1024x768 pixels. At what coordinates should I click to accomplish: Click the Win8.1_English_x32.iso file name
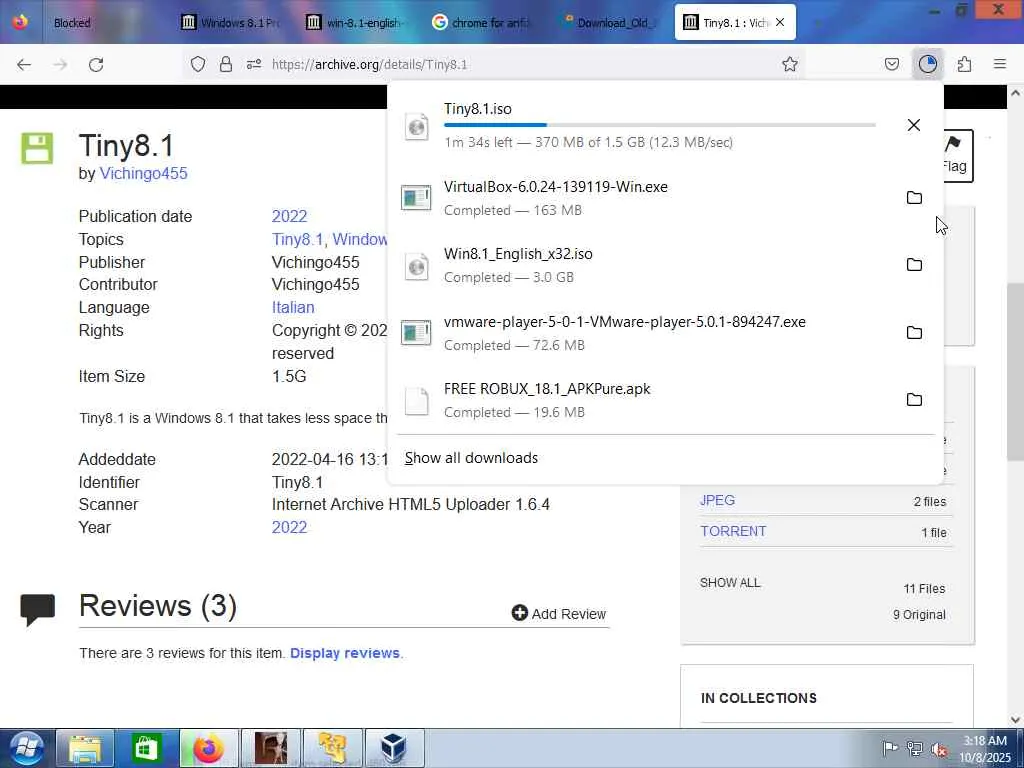pos(518,254)
